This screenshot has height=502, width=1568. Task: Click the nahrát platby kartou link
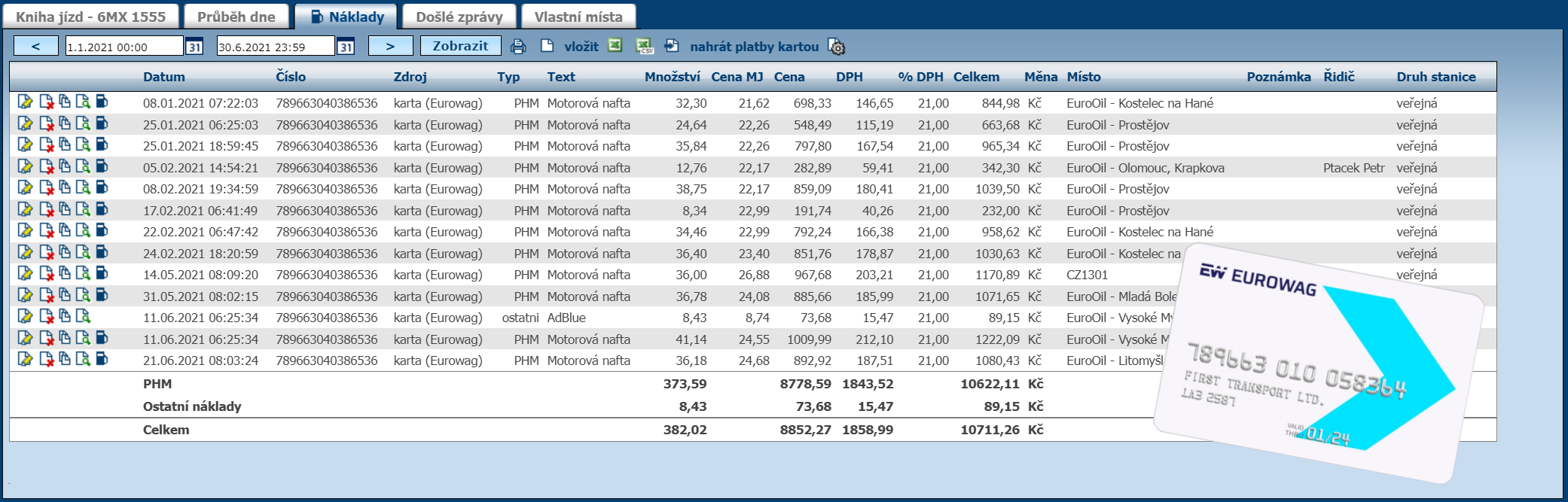754,47
